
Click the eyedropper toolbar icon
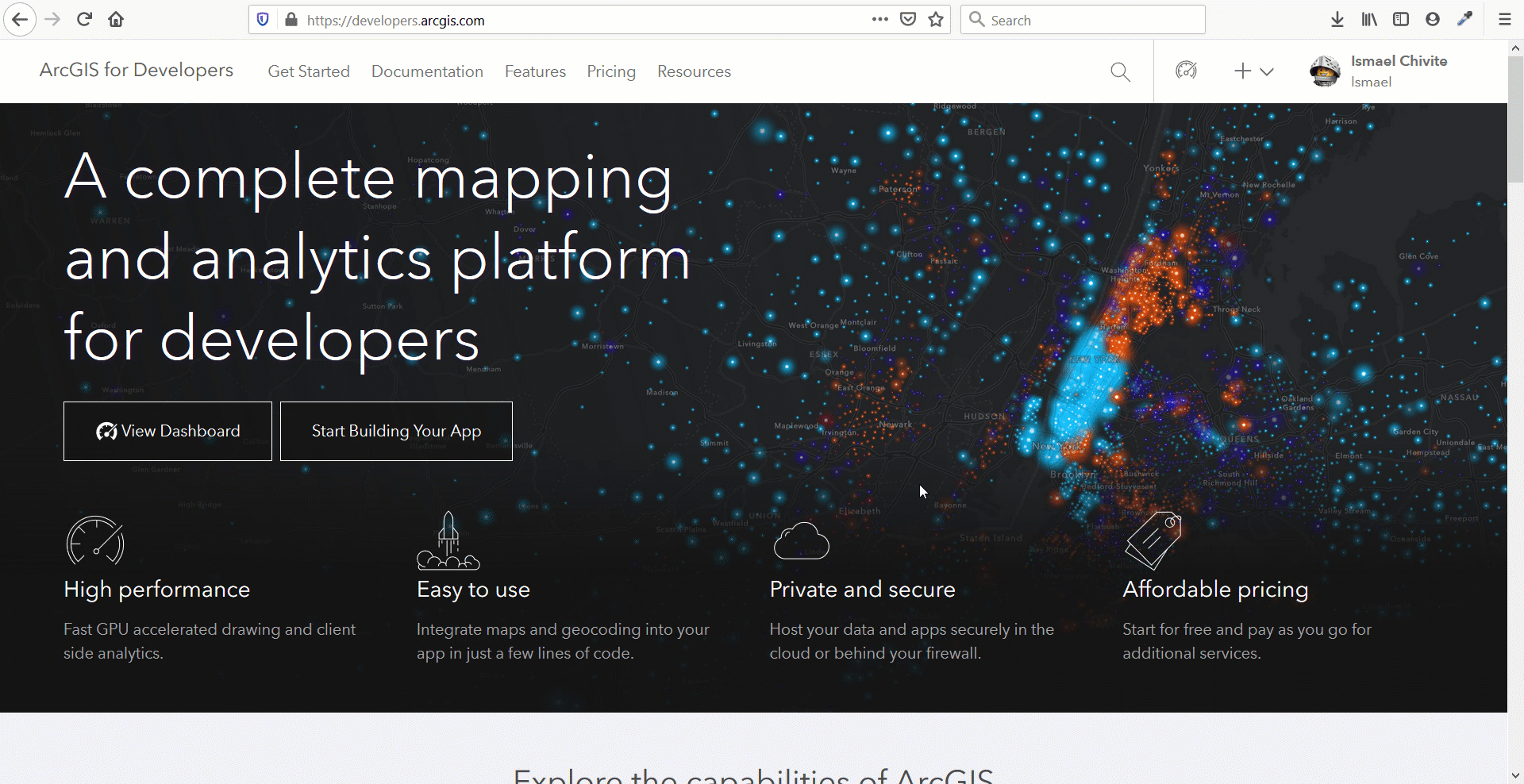1465,20
